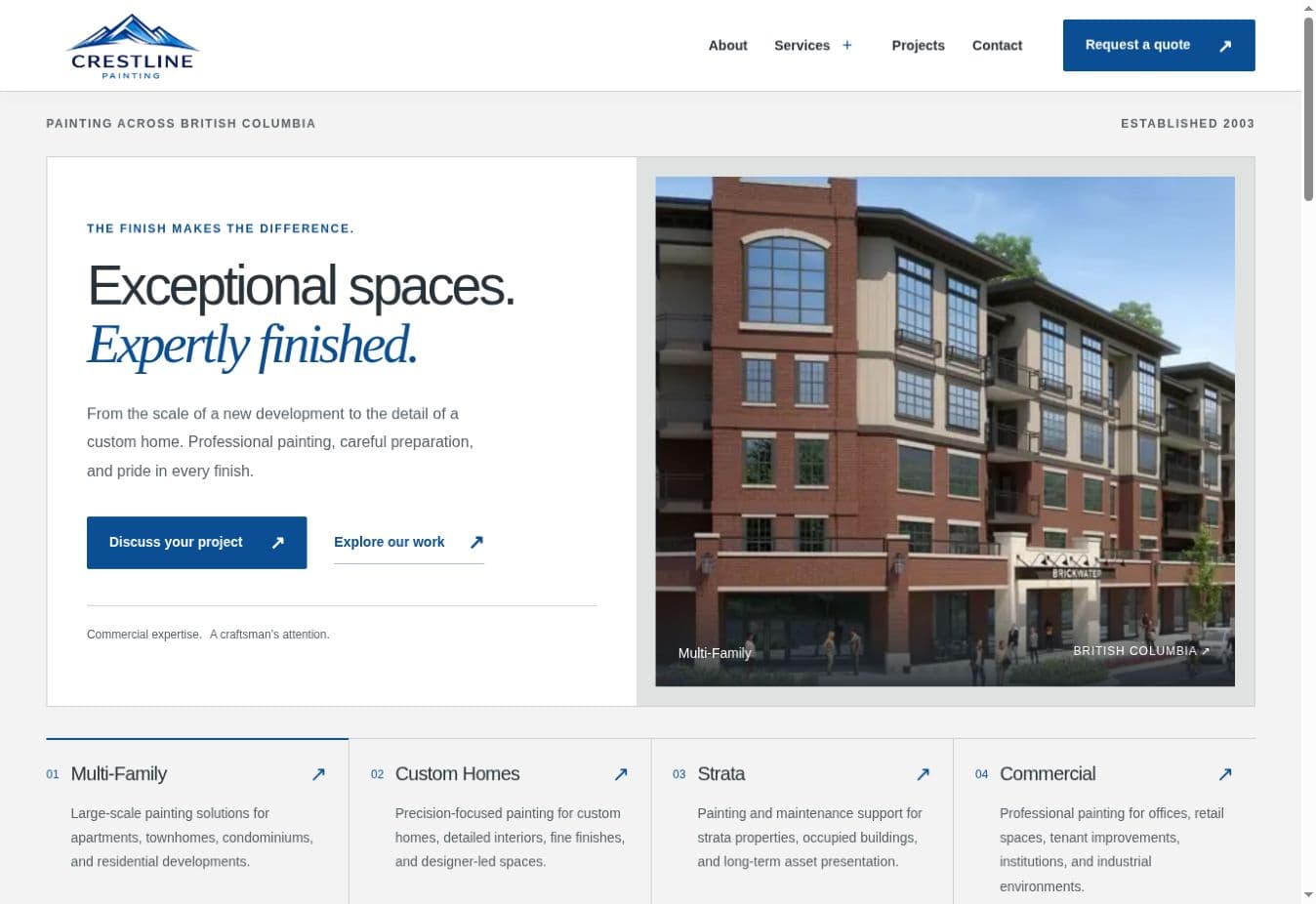Viewport: 1316px width, 904px height.
Task: Click the Commercial card description text
Action: [x=1112, y=849]
